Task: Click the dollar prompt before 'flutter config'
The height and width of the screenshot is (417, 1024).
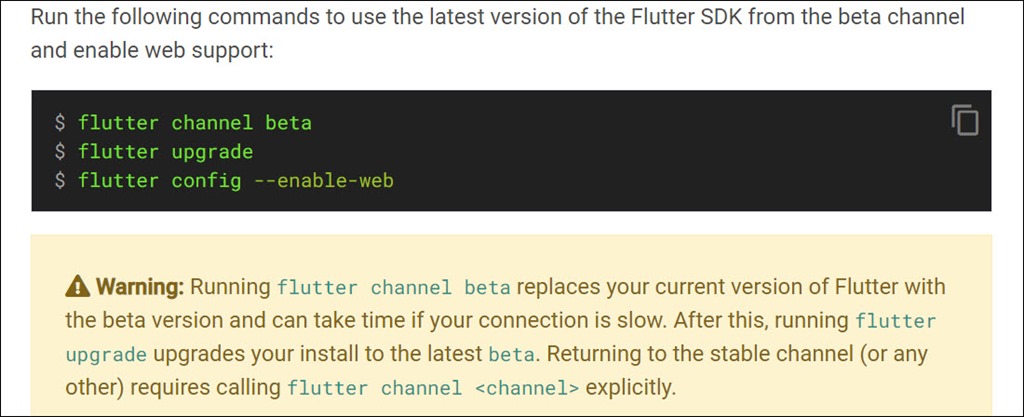Action: [x=60, y=180]
